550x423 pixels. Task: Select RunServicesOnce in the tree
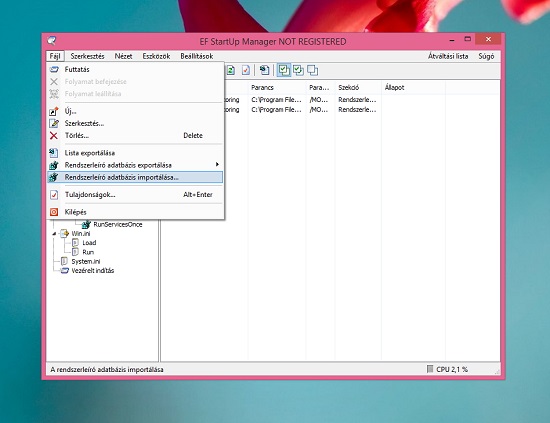pyautogui.click(x=118, y=224)
